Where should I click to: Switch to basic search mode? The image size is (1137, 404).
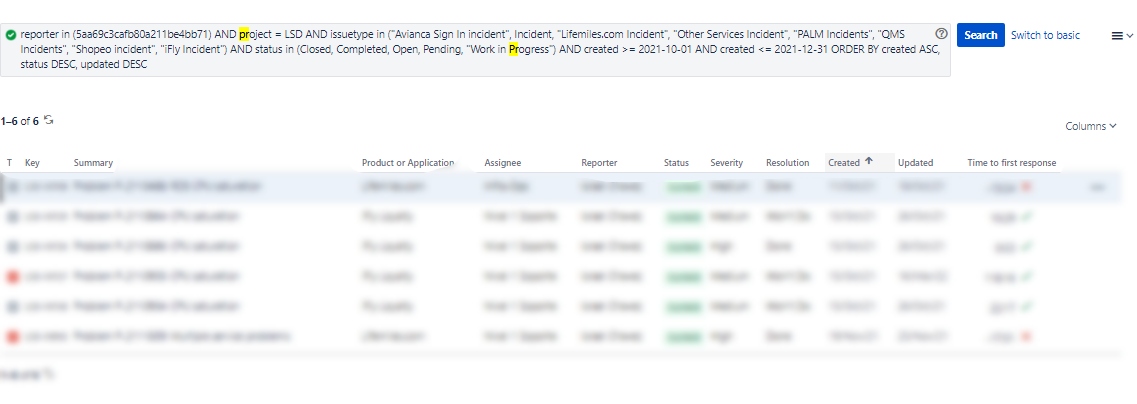pos(1045,35)
